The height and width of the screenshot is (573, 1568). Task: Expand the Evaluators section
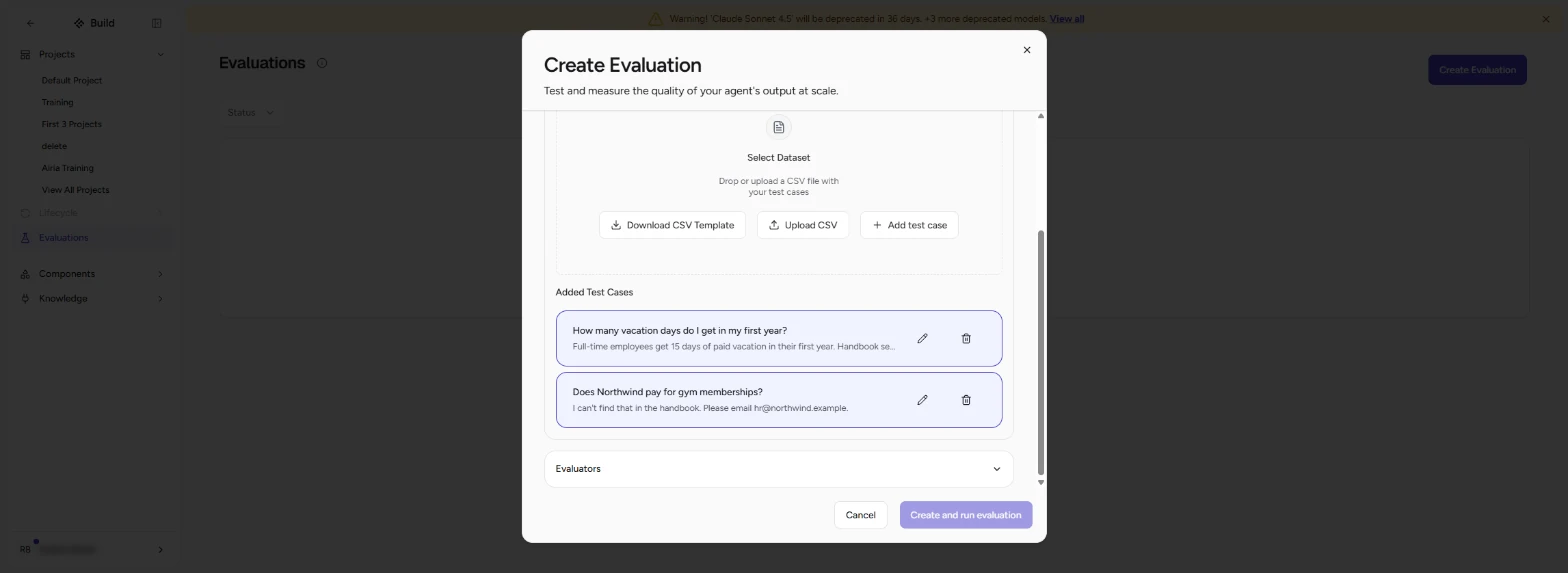[778, 469]
